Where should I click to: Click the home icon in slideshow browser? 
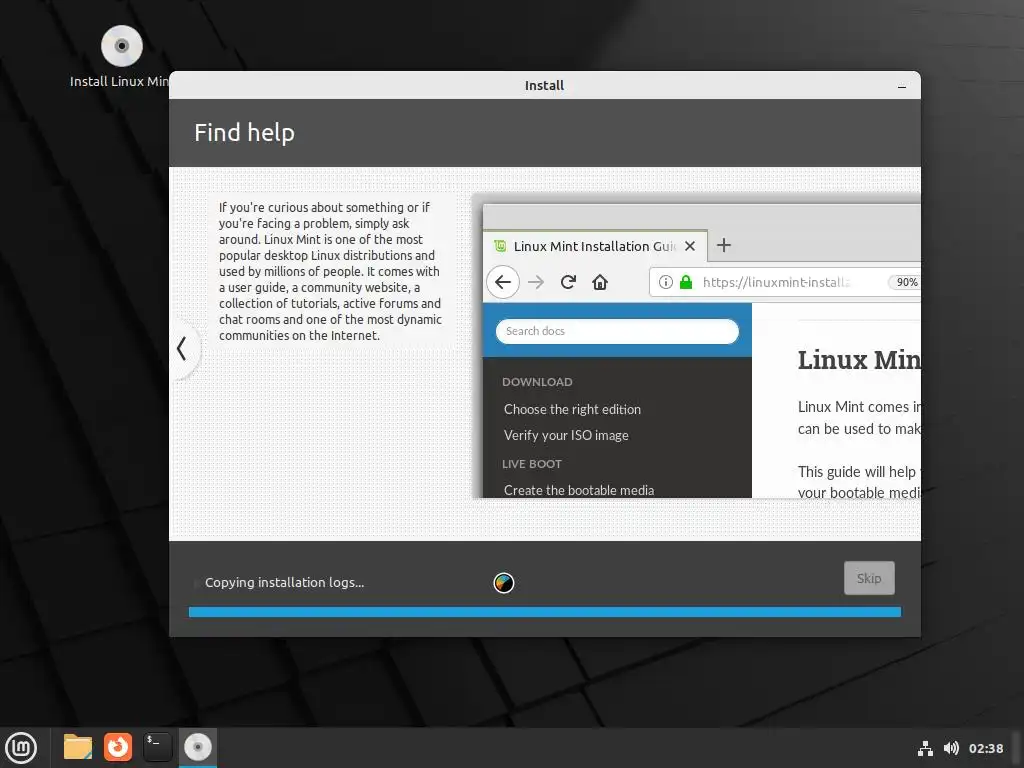[600, 282]
